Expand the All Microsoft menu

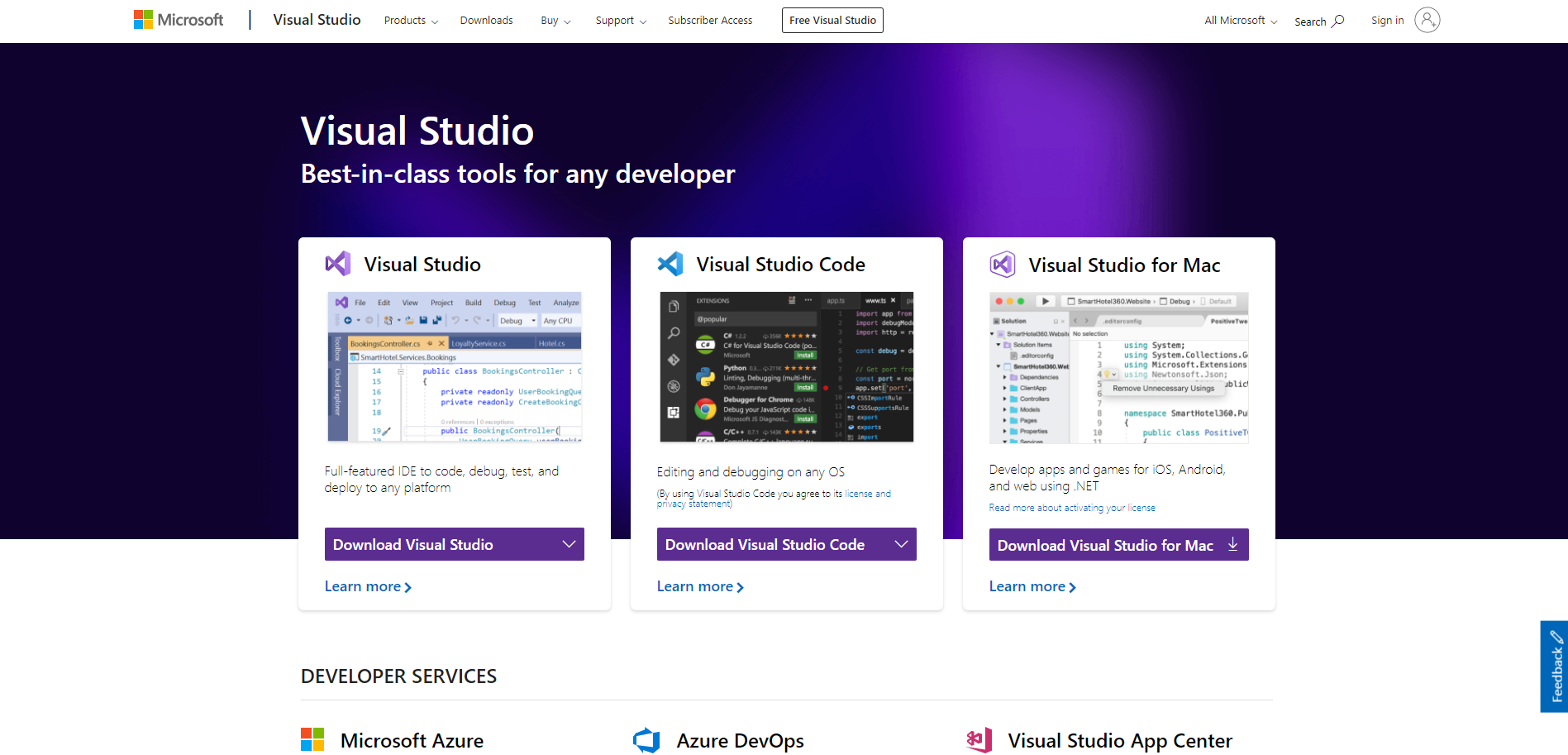pos(1241,21)
